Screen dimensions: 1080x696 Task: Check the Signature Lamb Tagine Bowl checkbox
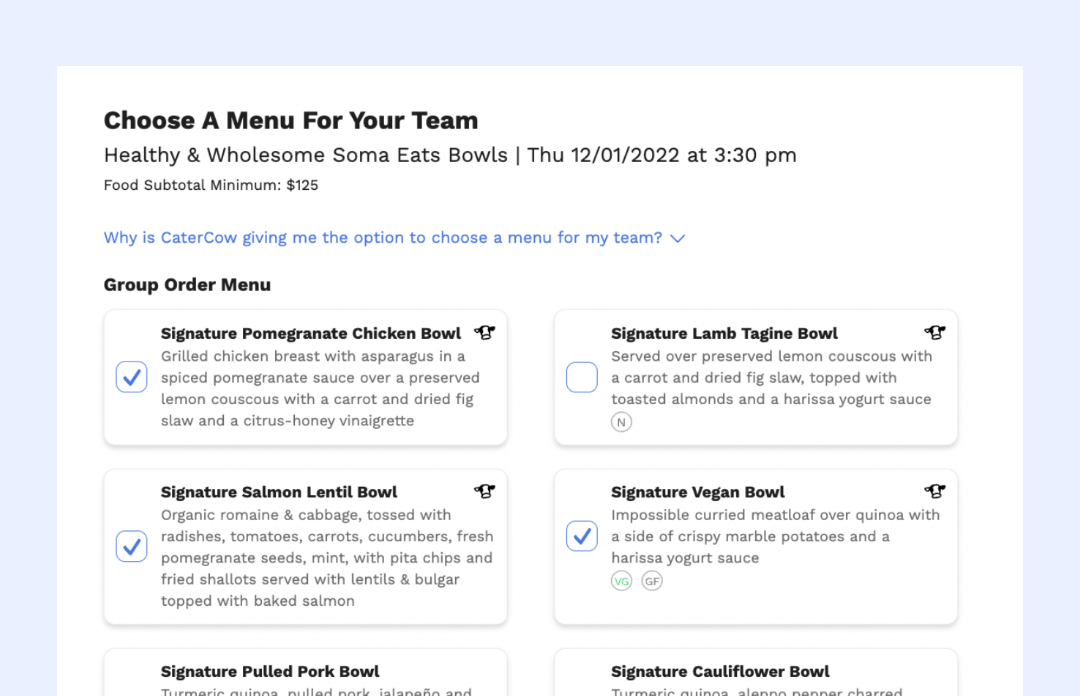(582, 377)
